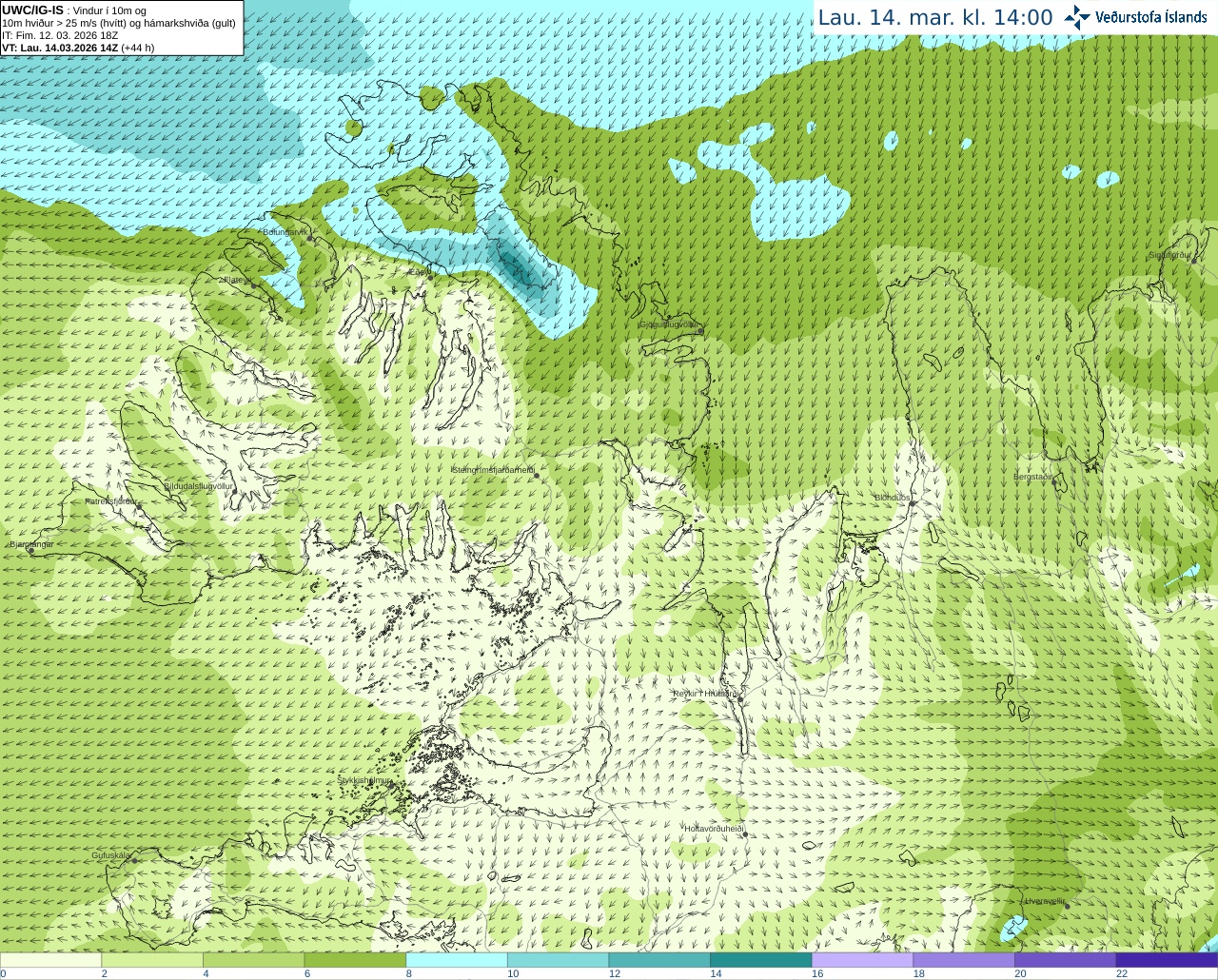This screenshot has width=1218, height=980.
Task: Click the Bergstaðir station label
Action: click(x=1033, y=477)
